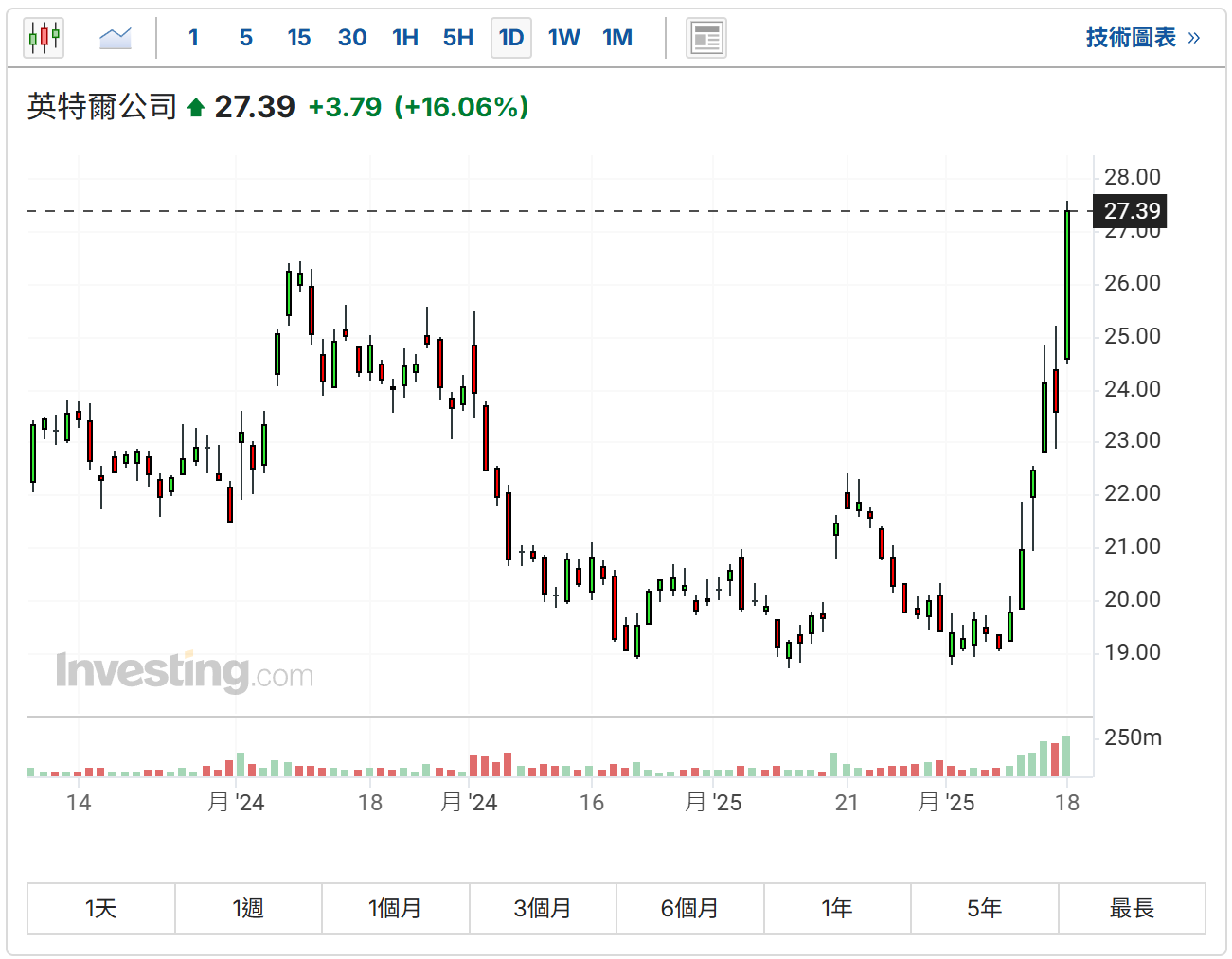The width and height of the screenshot is (1232, 959).
Task: Show the 1天 range
Action: click(101, 909)
